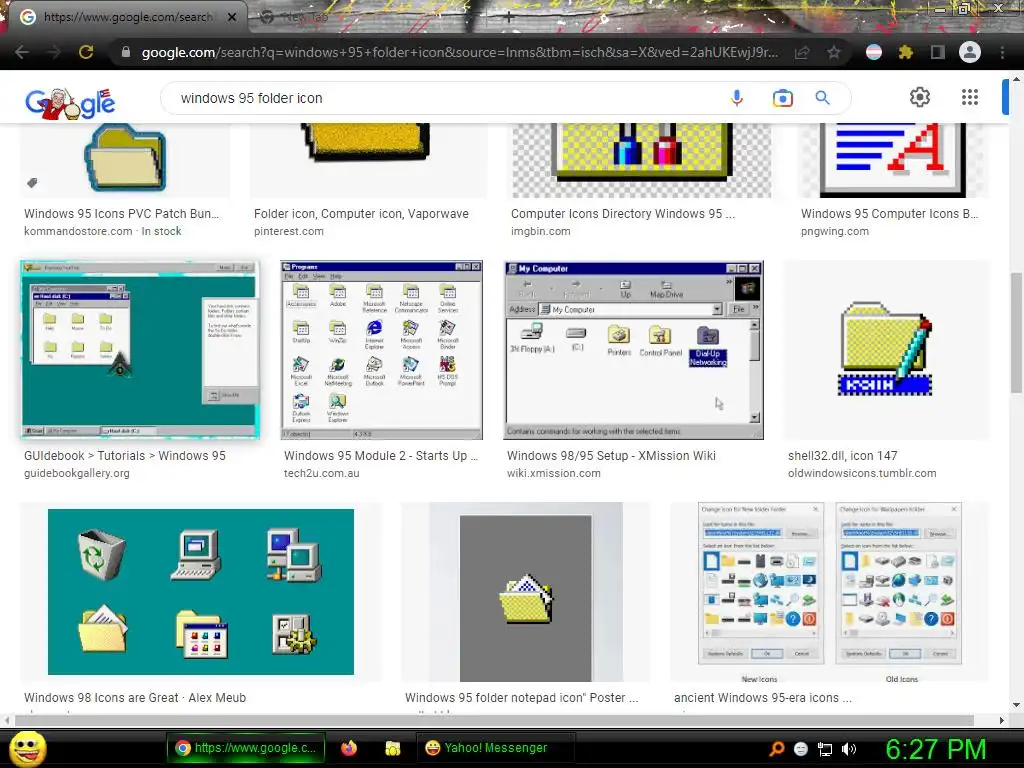Screen dimensions: 1024x768
Task: Click the kommandostore.com source text
Action: click(78, 231)
